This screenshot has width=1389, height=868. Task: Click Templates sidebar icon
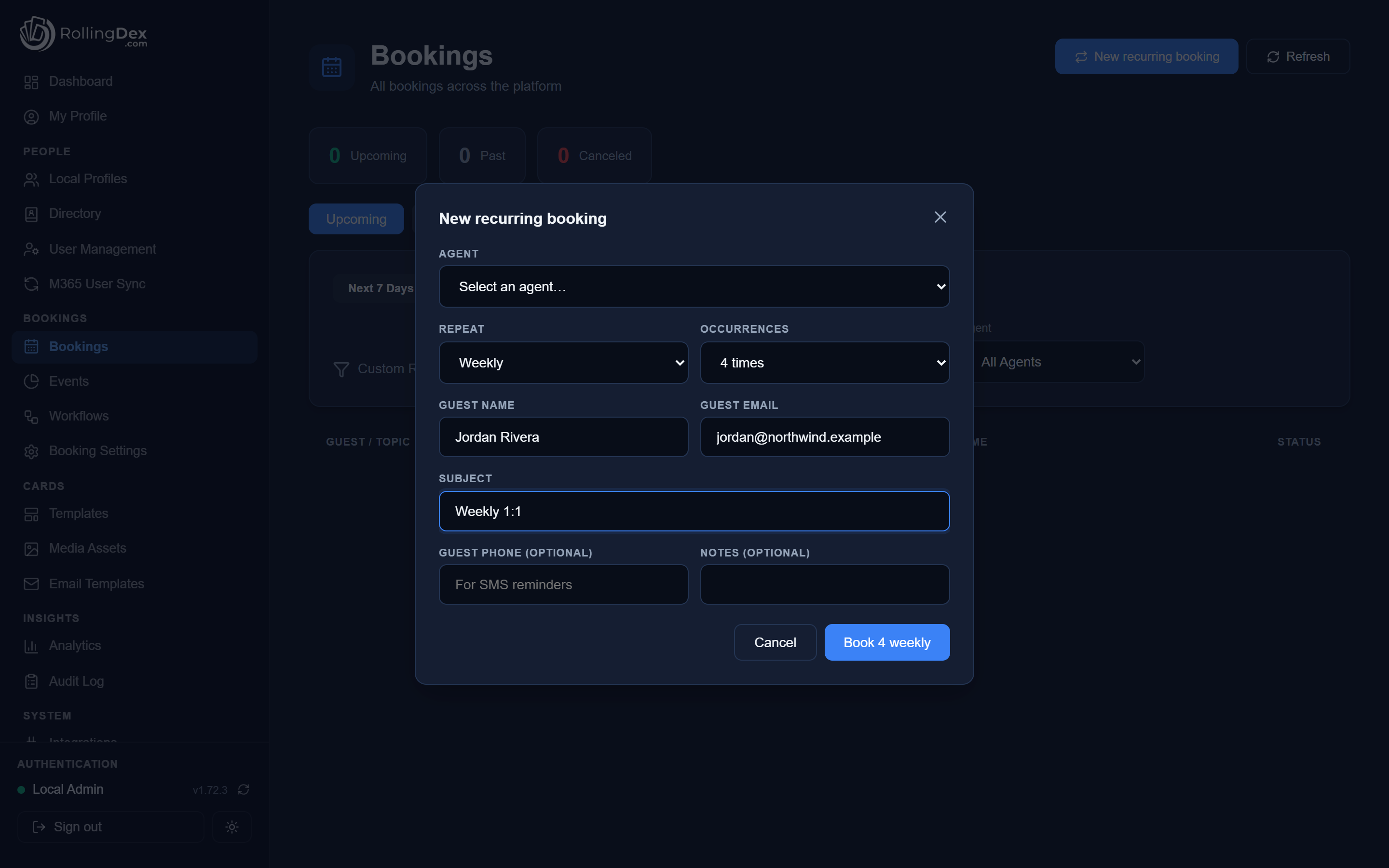(31, 515)
